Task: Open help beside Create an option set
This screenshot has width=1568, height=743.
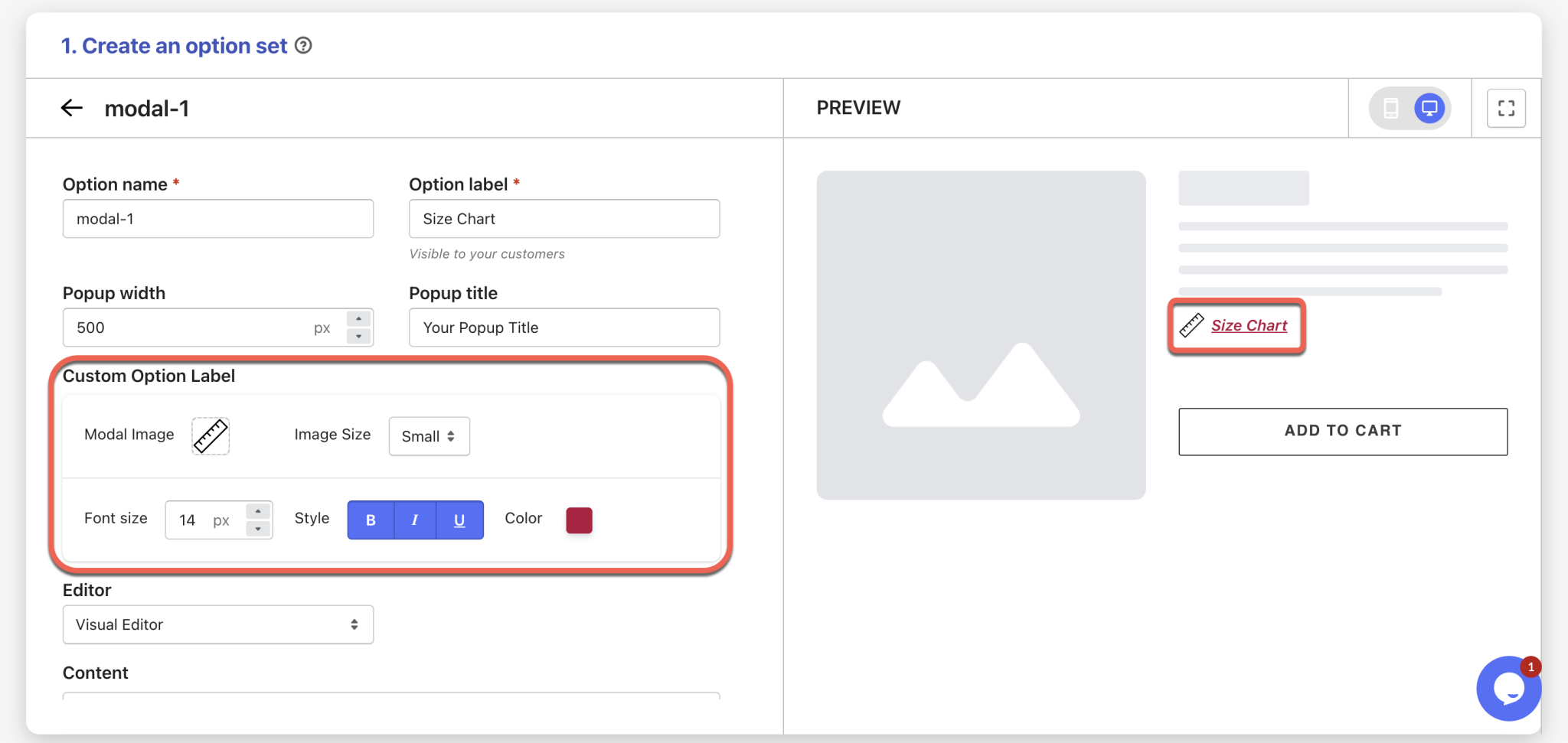Action: pos(304,46)
